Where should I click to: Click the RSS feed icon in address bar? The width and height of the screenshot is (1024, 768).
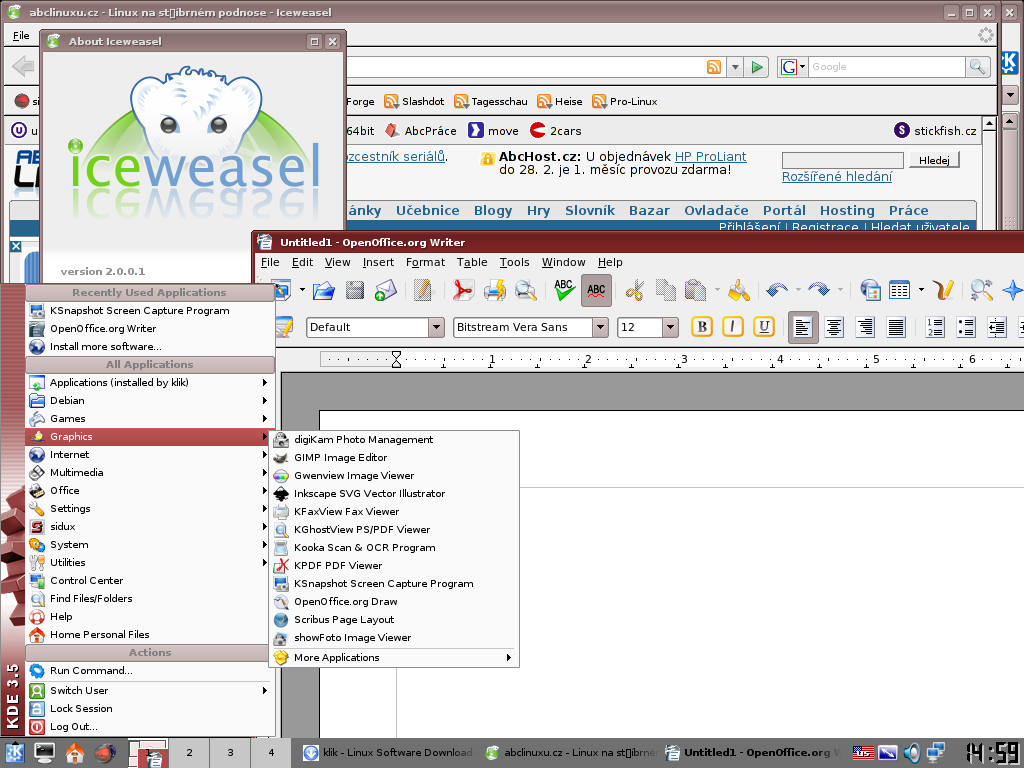pyautogui.click(x=714, y=67)
